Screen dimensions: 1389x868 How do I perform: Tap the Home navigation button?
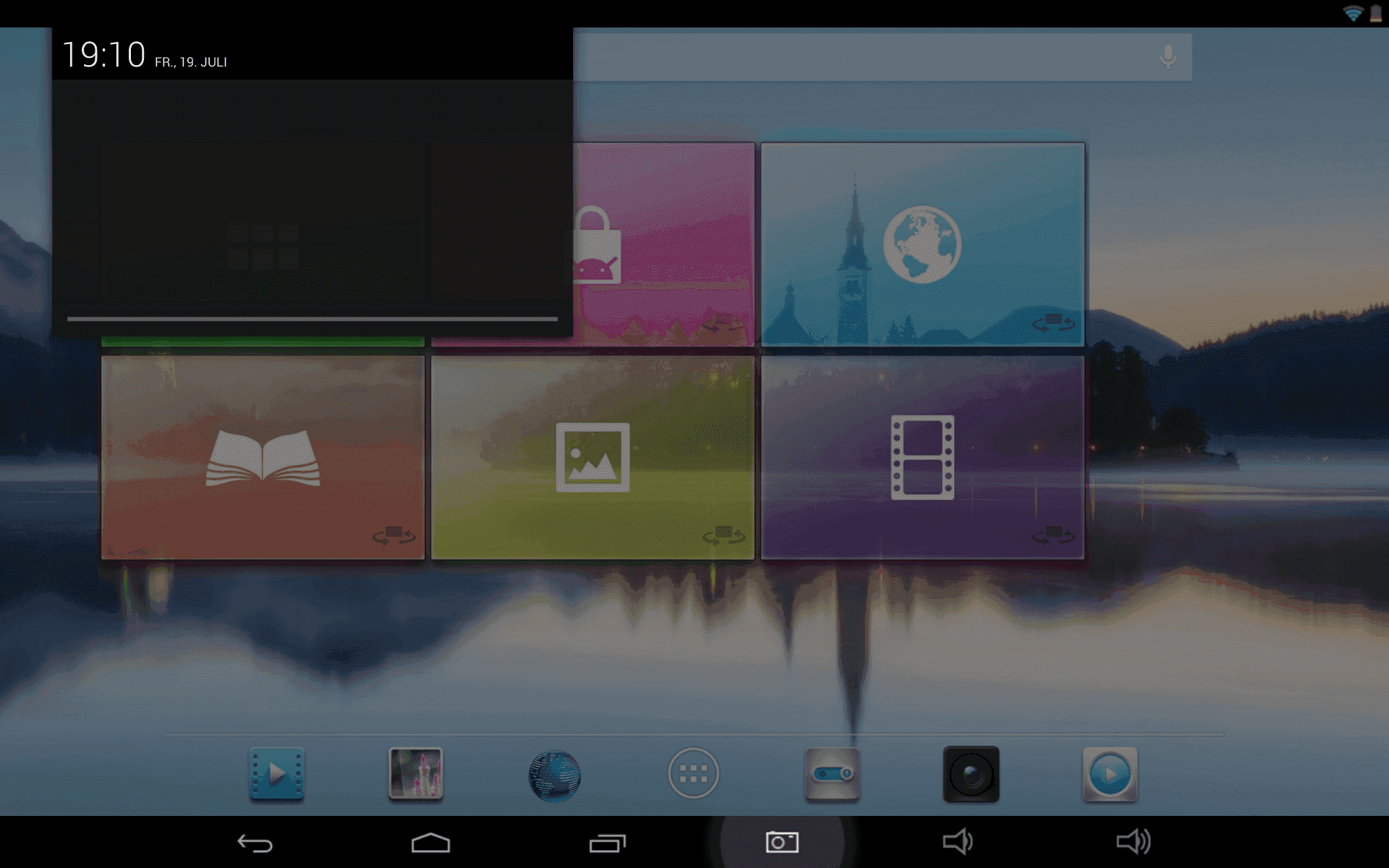click(x=430, y=843)
